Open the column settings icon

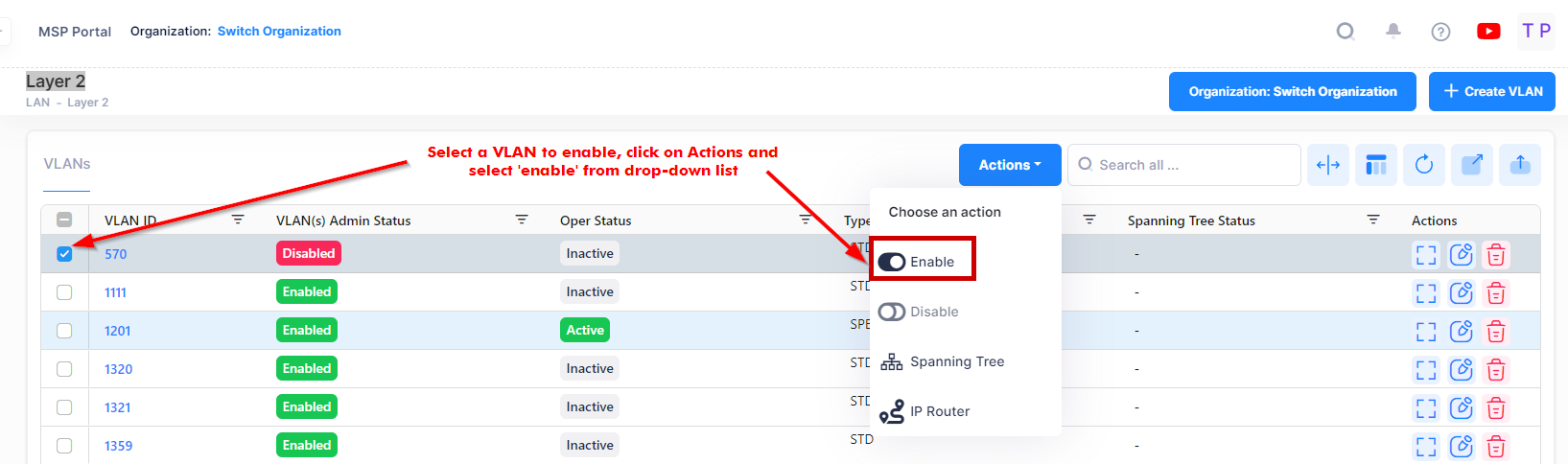click(x=1376, y=165)
